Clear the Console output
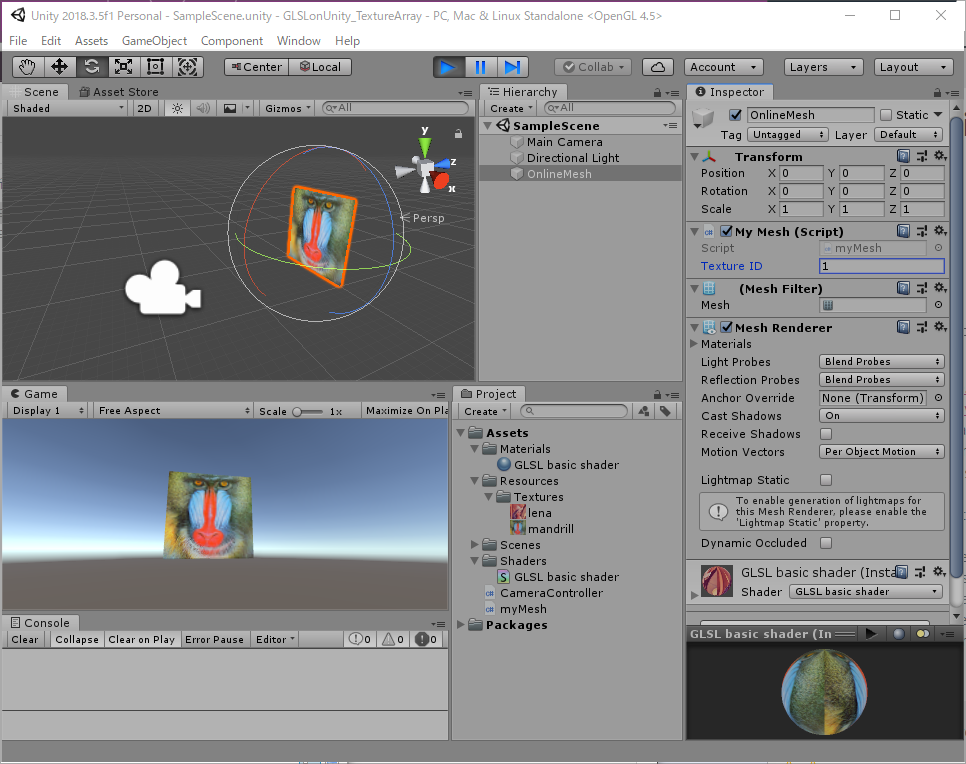966x764 pixels. pyautogui.click(x=25, y=640)
